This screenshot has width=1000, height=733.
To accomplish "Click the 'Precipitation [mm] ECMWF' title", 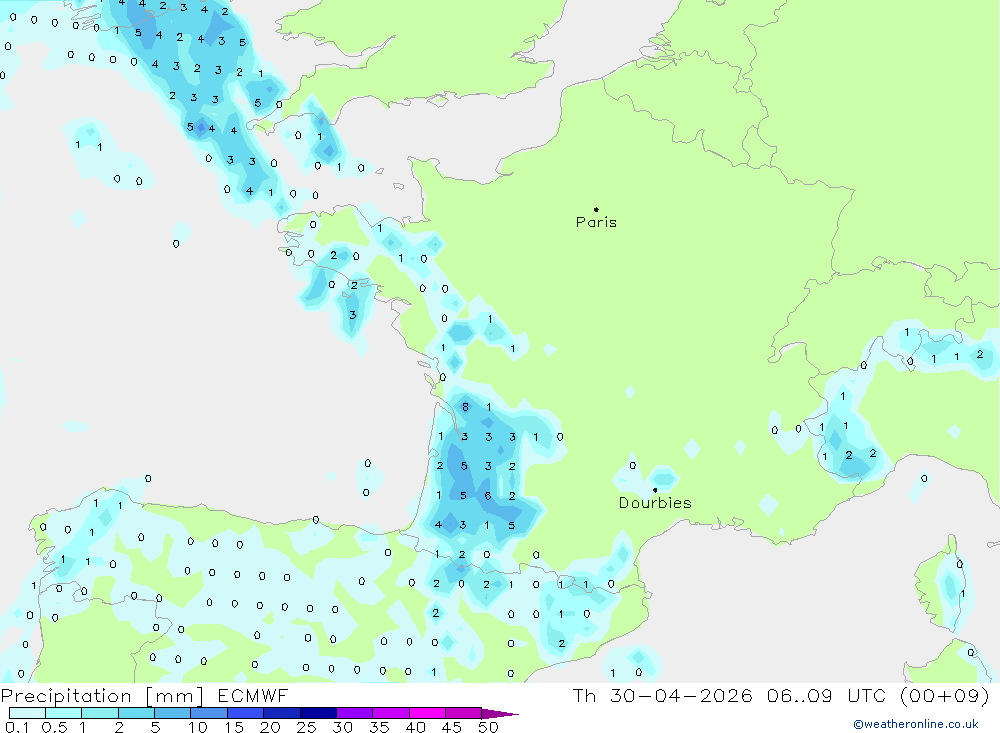I will point(145,695).
